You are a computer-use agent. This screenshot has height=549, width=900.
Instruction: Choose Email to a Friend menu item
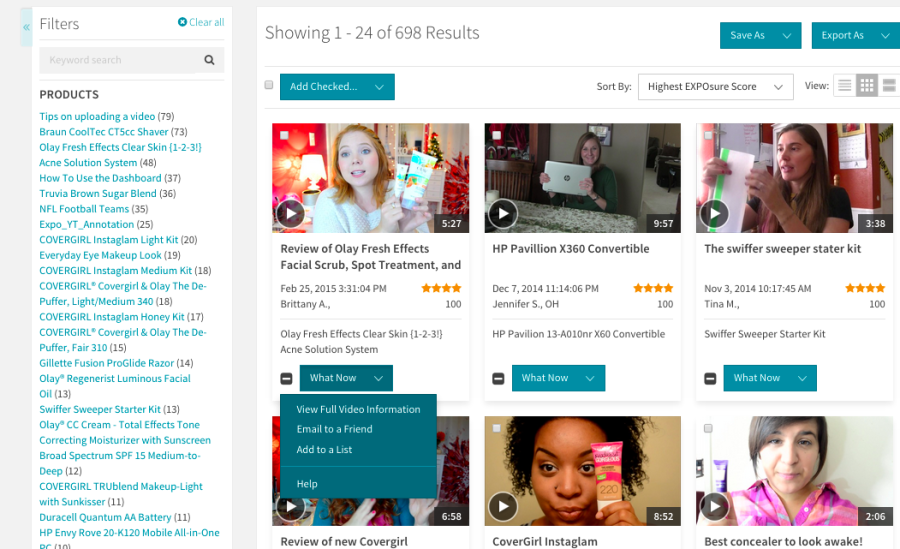(x=334, y=429)
